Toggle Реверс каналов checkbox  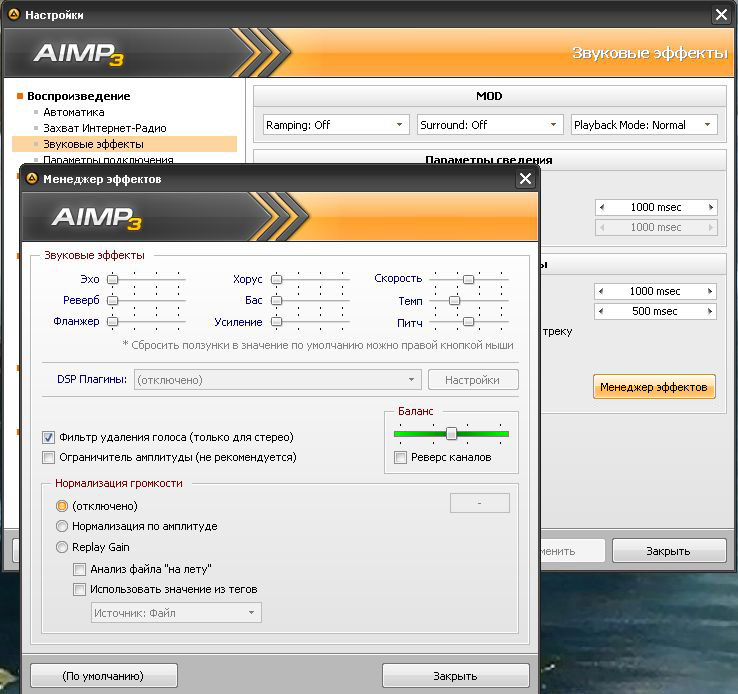(x=400, y=457)
